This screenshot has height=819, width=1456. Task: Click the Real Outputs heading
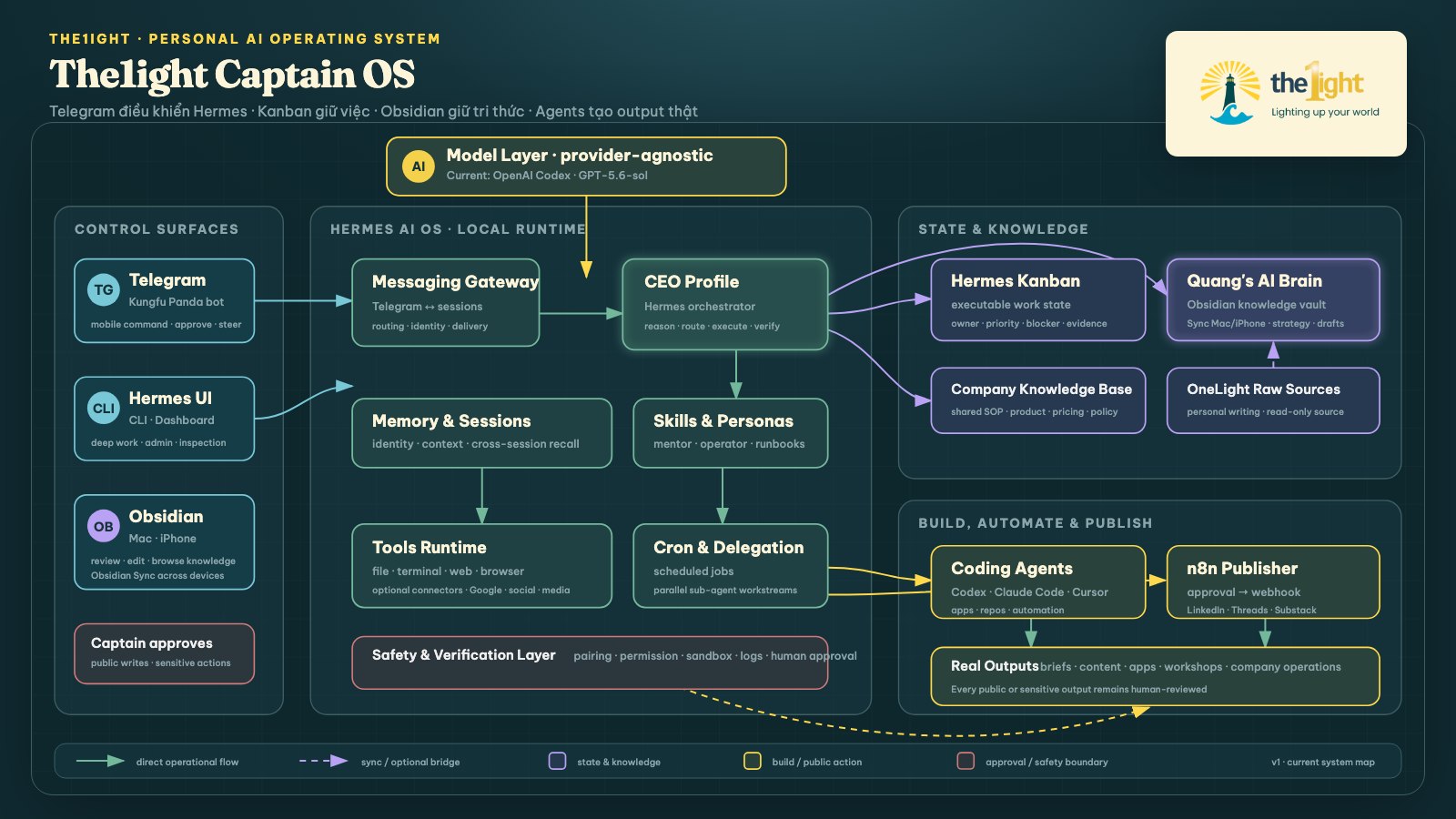(995, 666)
